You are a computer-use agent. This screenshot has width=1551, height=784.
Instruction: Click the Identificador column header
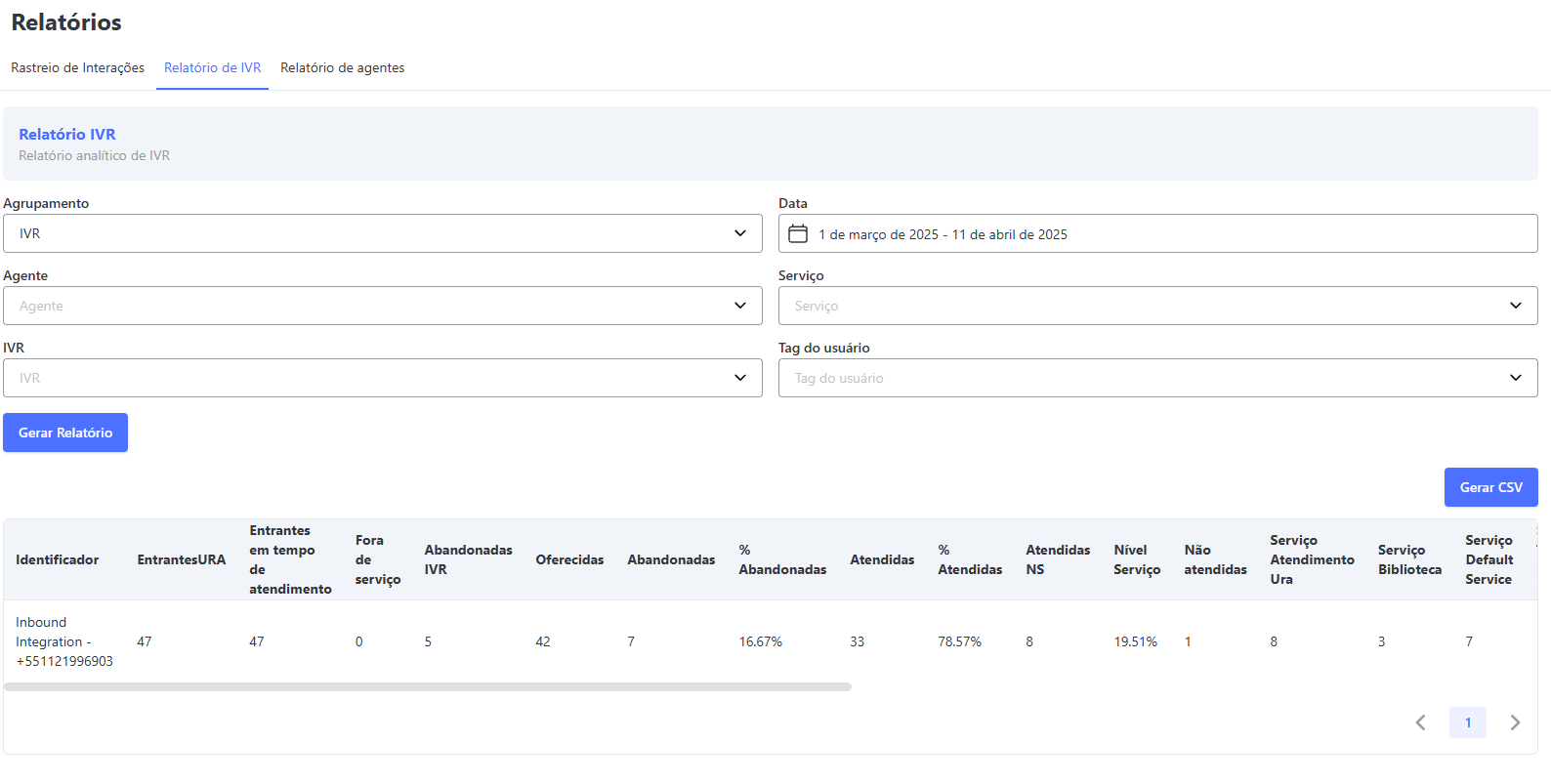tap(57, 559)
